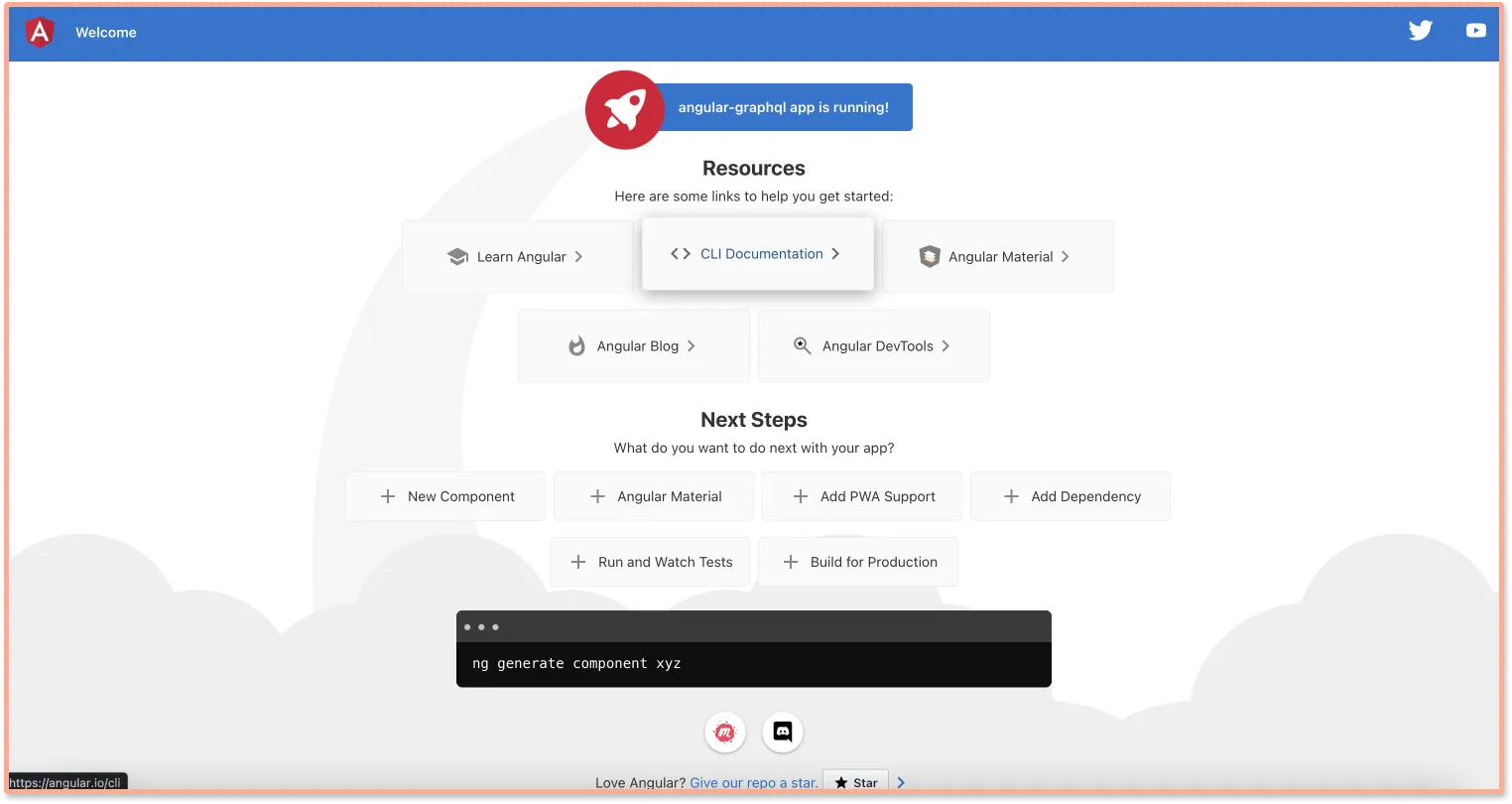Click the Resources heading
Image resolution: width=1512 pixels, height=804 pixels.
(754, 169)
